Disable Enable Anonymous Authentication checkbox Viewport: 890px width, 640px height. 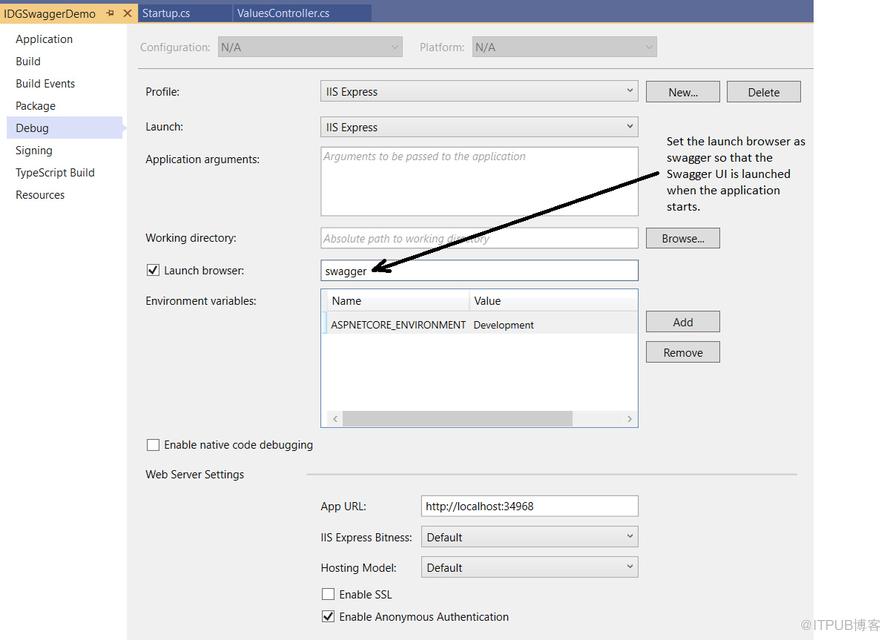tap(328, 616)
